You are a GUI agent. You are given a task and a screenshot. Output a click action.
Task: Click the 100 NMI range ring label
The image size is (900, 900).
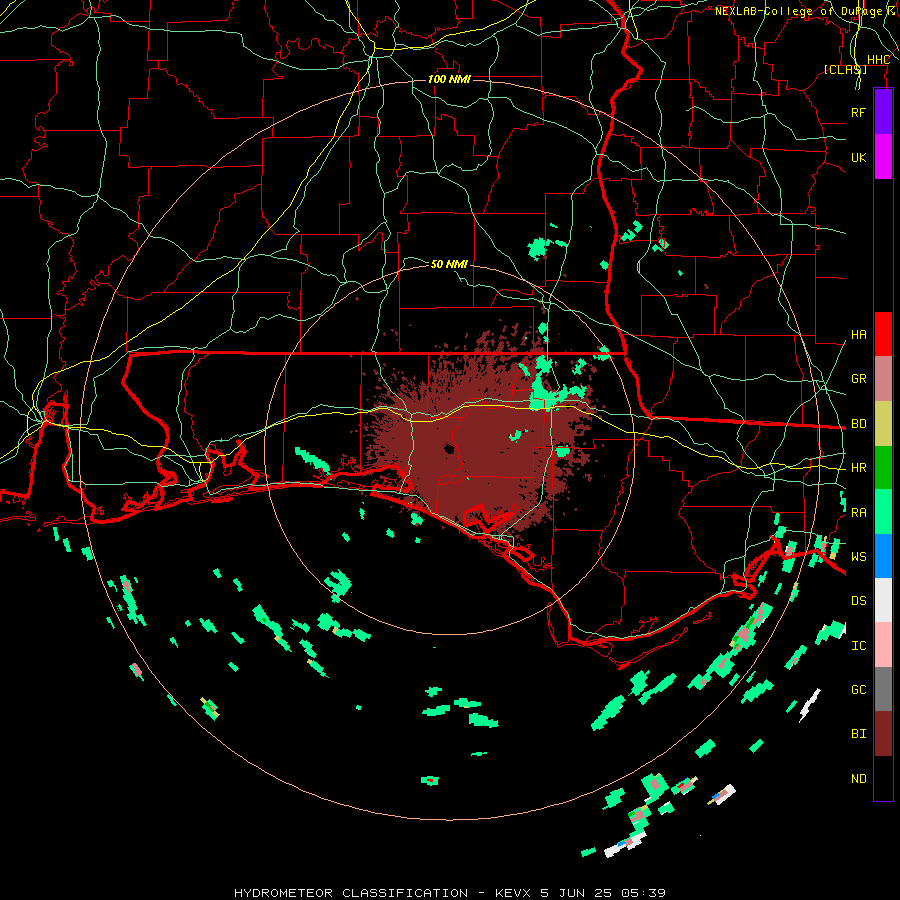(449, 79)
